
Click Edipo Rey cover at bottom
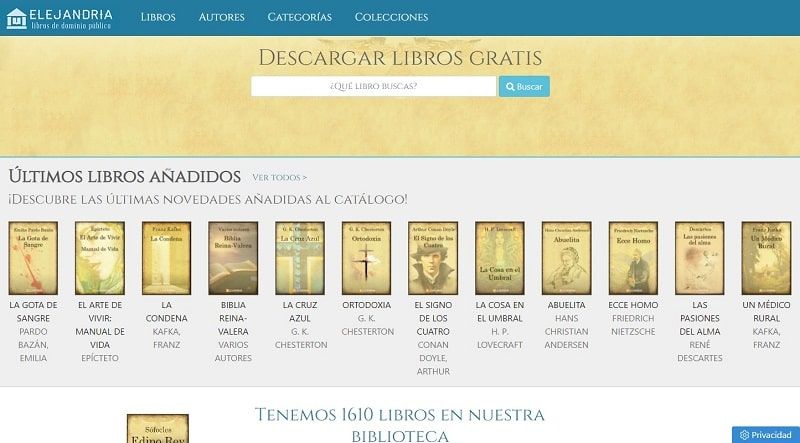[158, 429]
